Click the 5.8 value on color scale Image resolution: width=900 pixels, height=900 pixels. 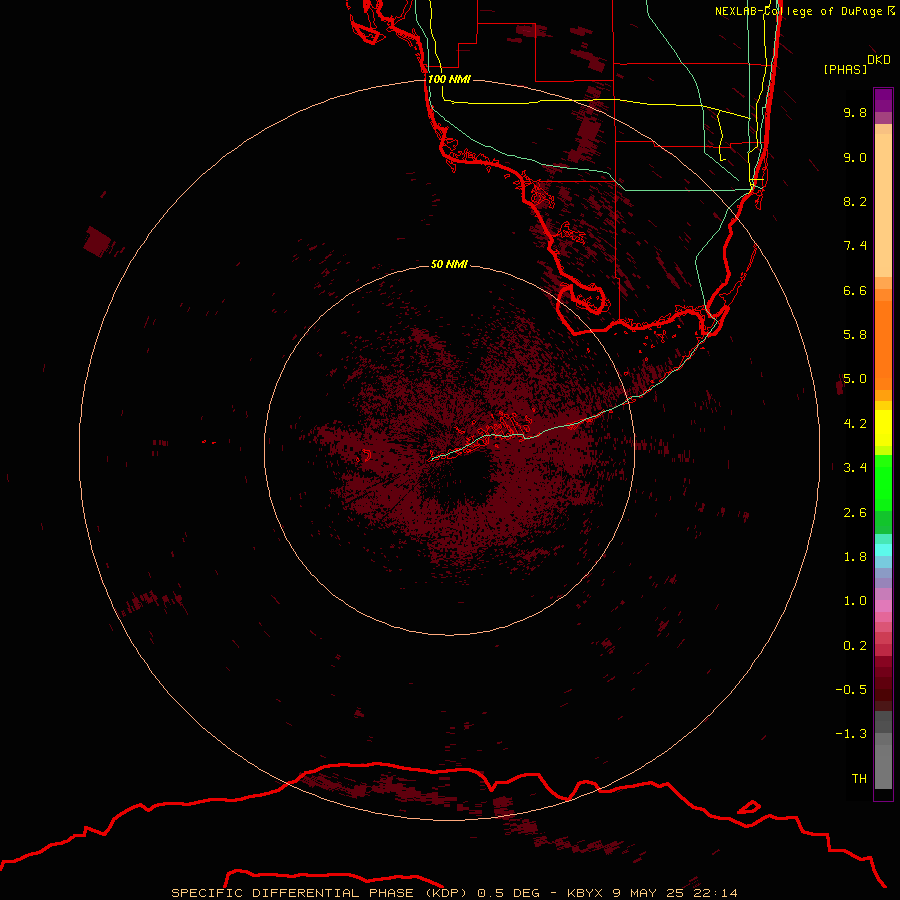click(x=855, y=335)
